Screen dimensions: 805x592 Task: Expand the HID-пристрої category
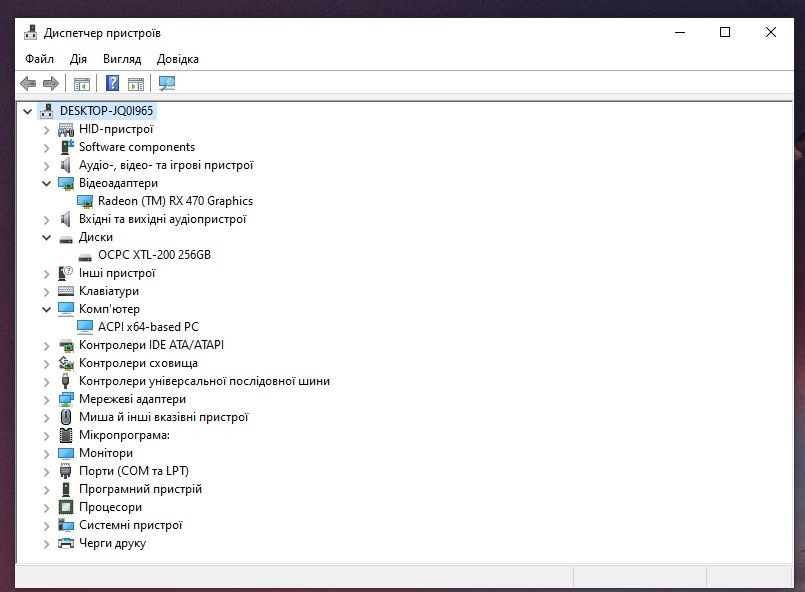[46, 130]
